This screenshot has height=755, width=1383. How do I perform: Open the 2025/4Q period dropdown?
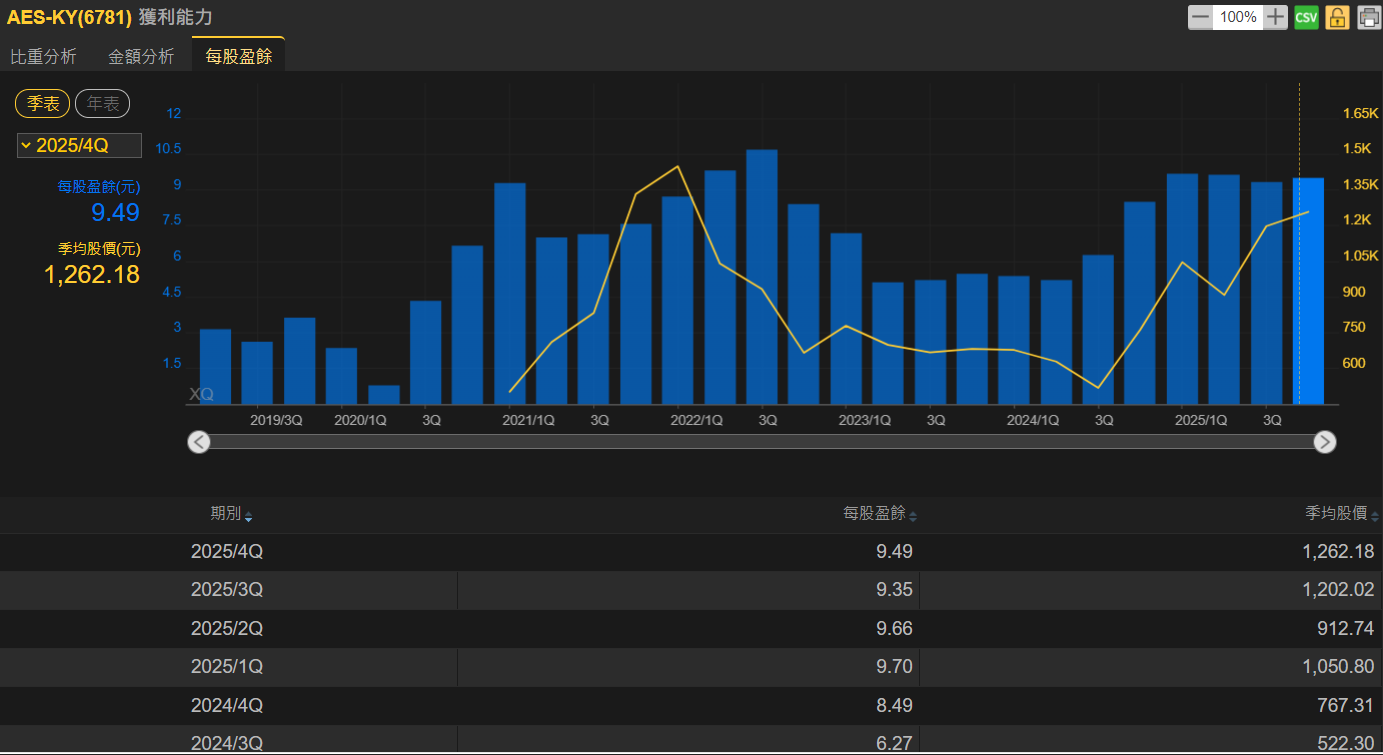click(x=79, y=146)
